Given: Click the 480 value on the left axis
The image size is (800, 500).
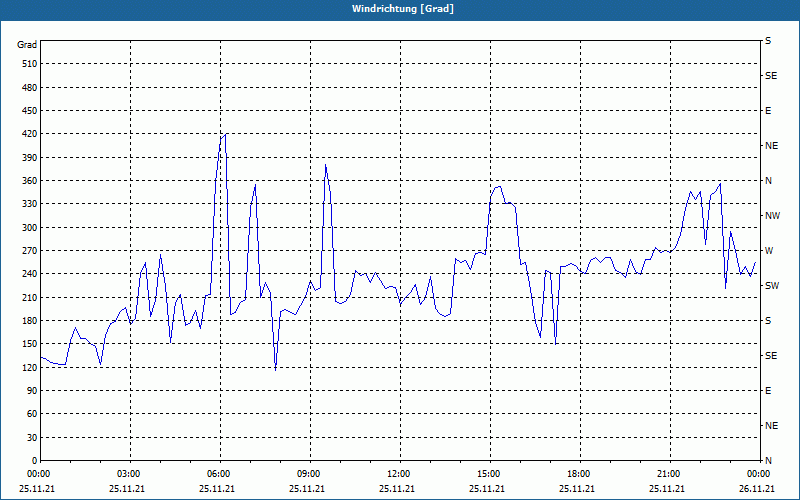Looking at the screenshot, I should 30,88.
